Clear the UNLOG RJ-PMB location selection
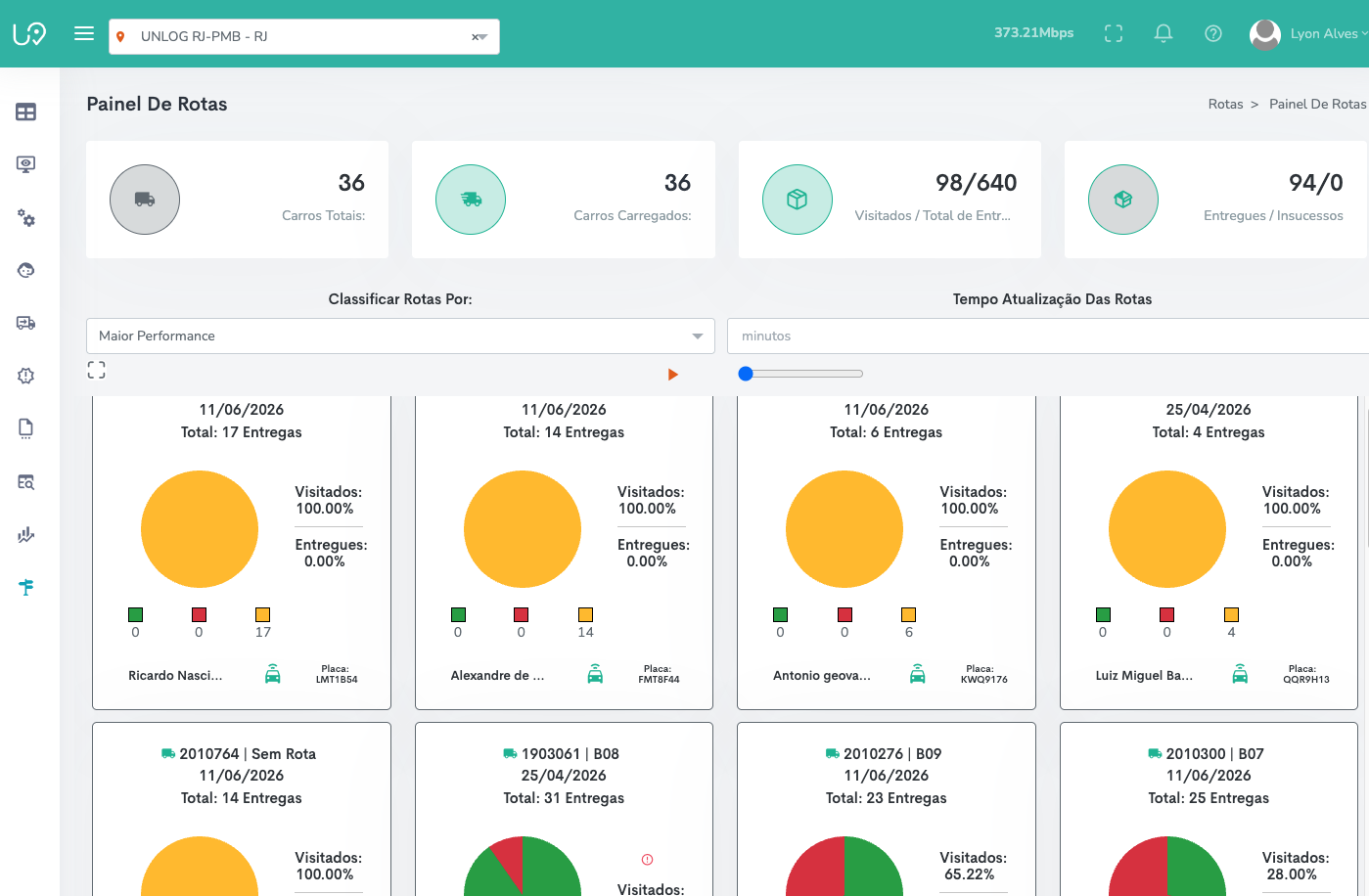The height and width of the screenshot is (896, 1369). (475, 37)
